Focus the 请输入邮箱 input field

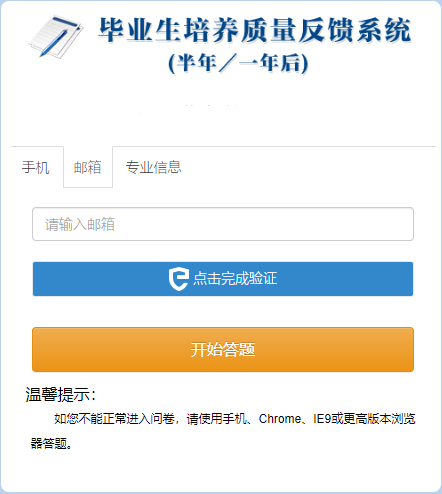pyautogui.click(x=223, y=224)
